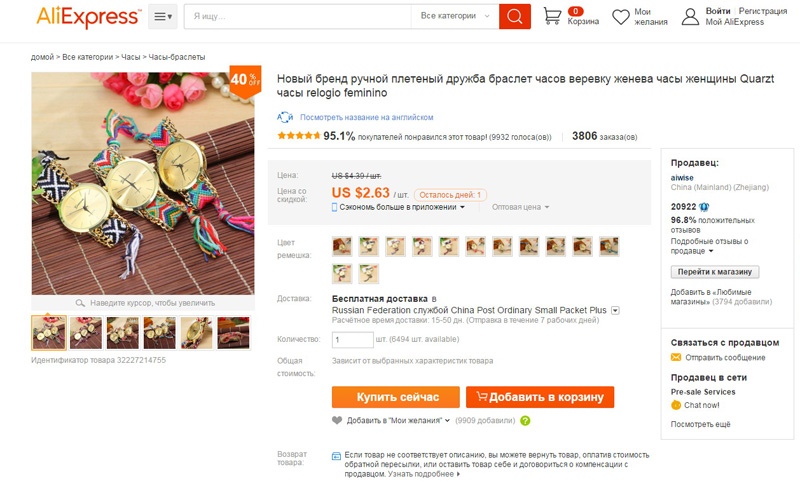The width and height of the screenshot is (800, 488).
Task: Expand the 'Все категории' search dropdown
Action: [455, 16]
